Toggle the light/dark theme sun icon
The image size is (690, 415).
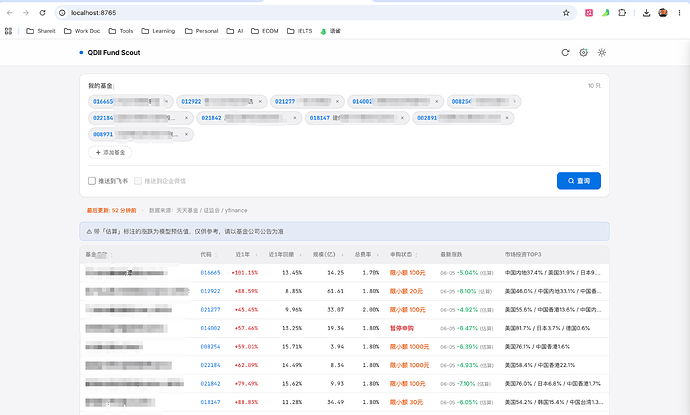(602, 52)
